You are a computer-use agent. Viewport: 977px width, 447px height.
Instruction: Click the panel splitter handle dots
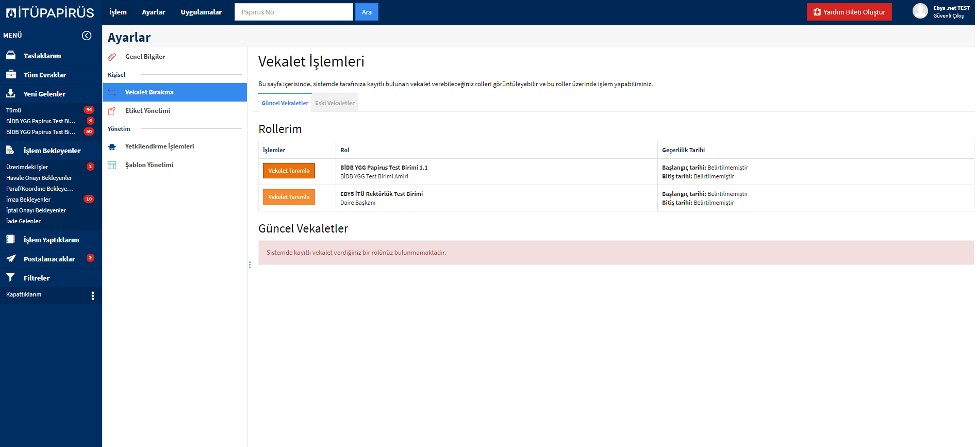pyautogui.click(x=250, y=265)
